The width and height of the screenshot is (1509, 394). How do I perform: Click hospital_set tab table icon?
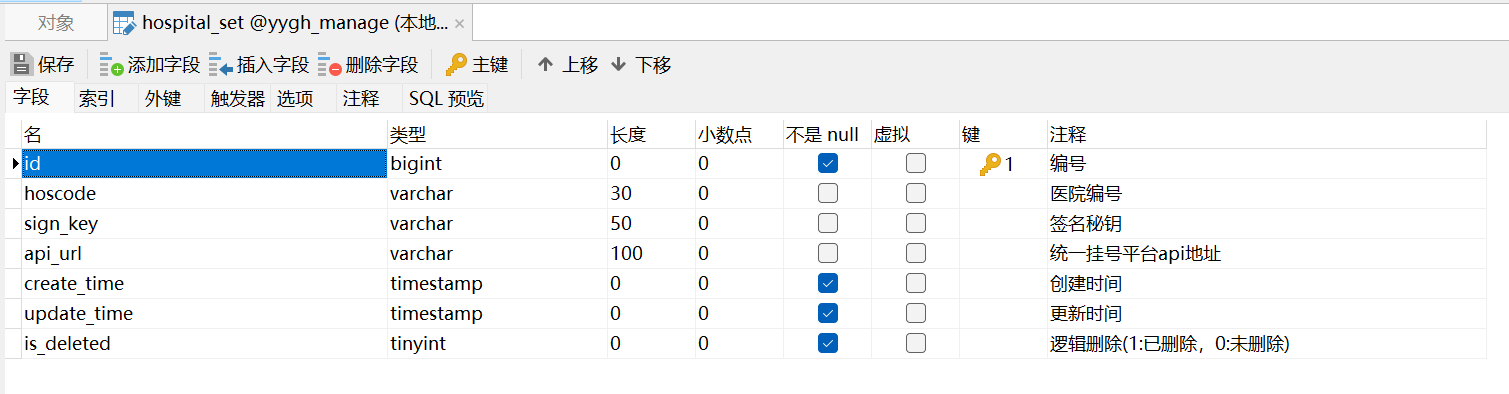tap(124, 22)
